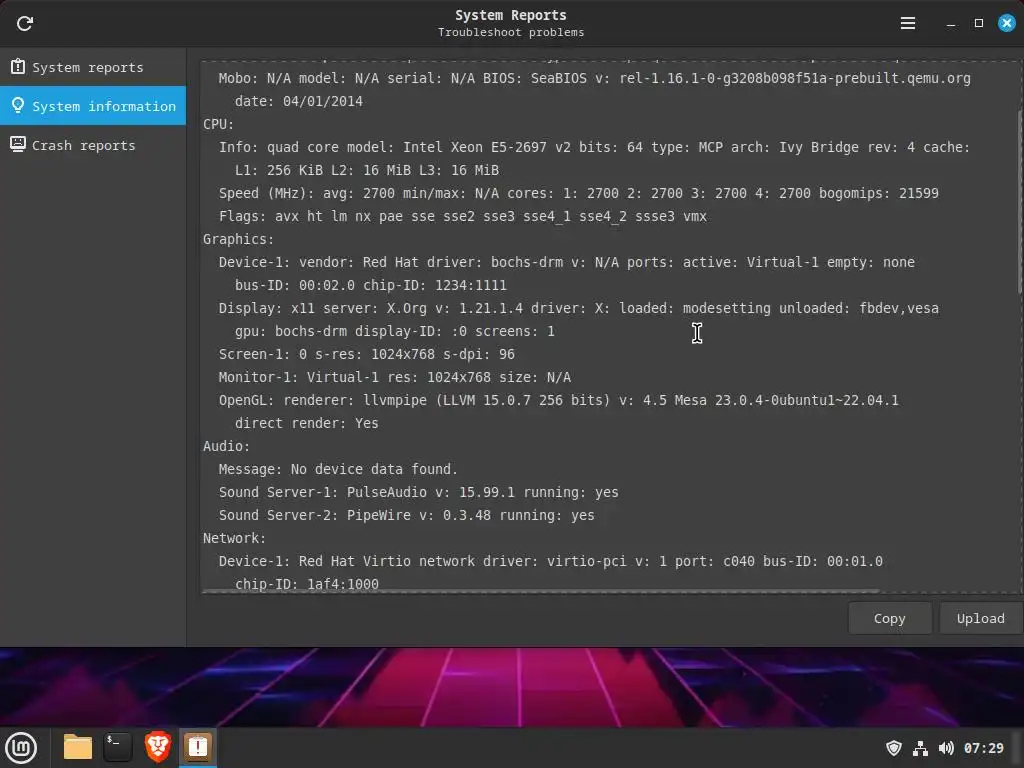Click the 'Sound Server-2: PipeWire' line
This screenshot has width=1024, height=768.
[x=406, y=515]
